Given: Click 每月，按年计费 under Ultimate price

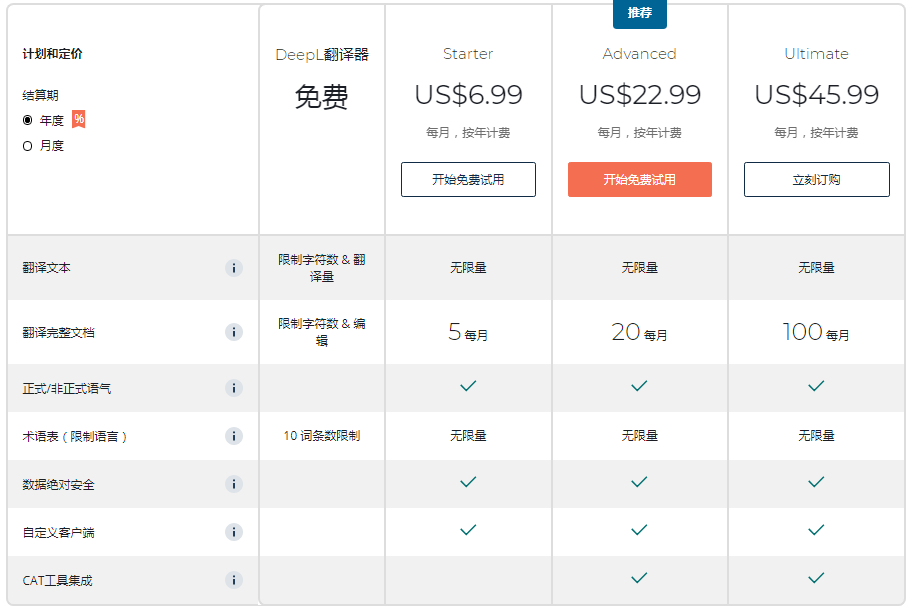Looking at the screenshot, I should pyautogui.click(x=816, y=133).
